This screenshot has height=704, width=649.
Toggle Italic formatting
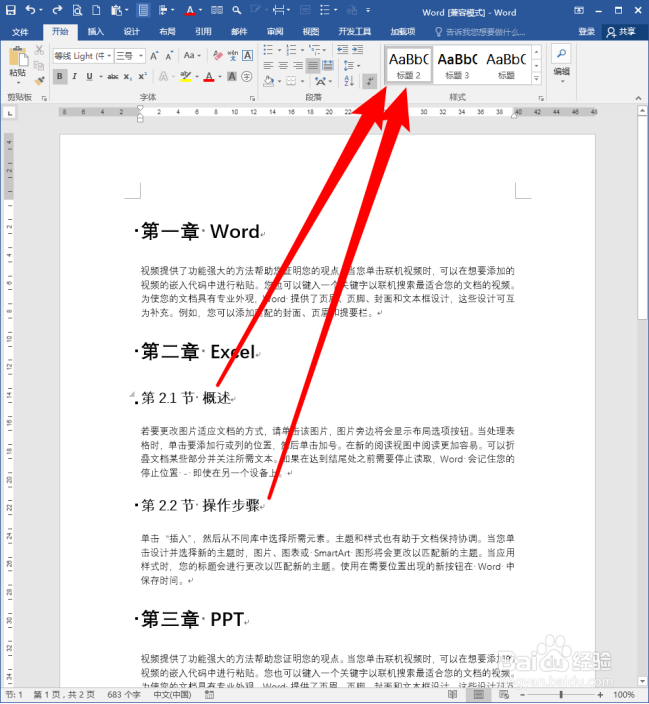(x=75, y=76)
